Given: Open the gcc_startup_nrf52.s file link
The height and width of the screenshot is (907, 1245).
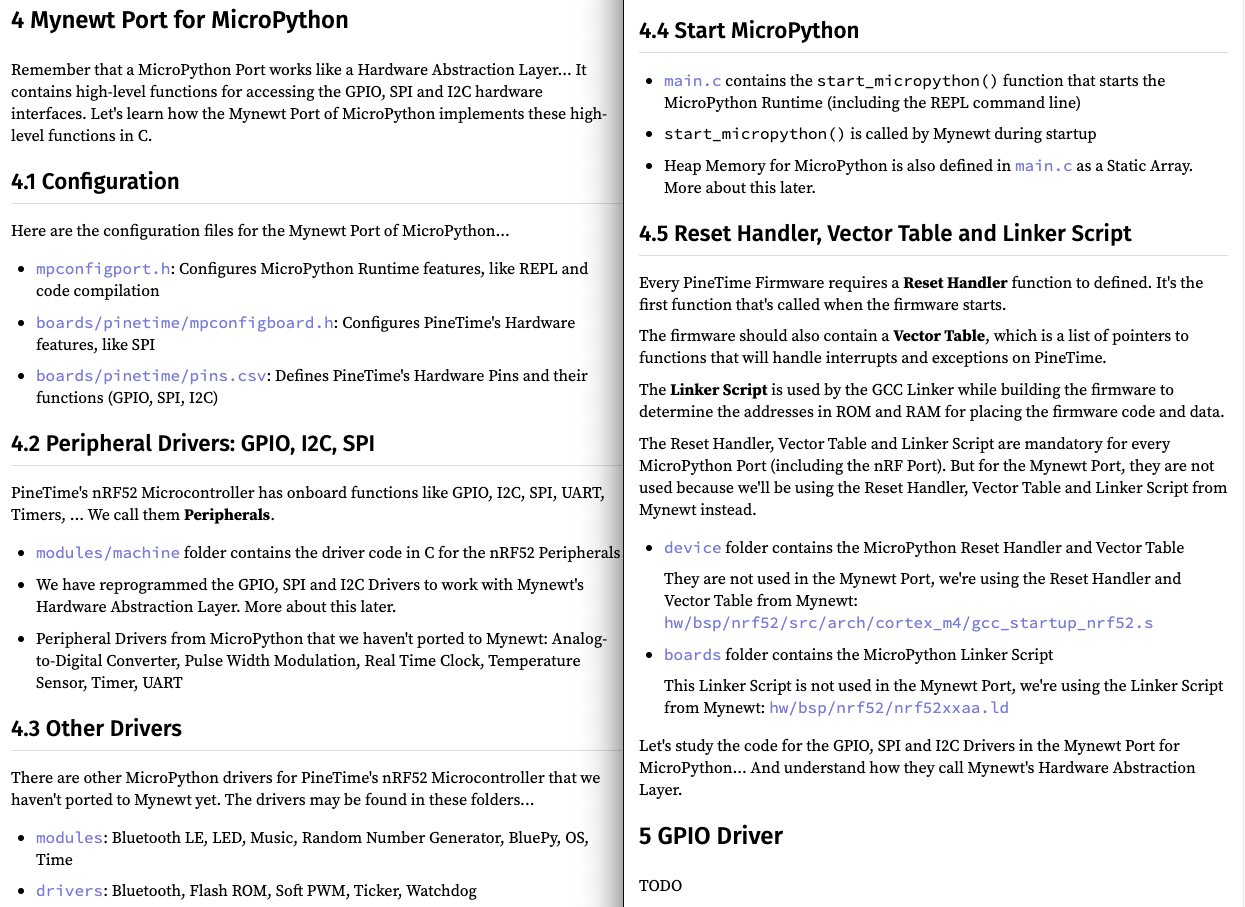Looking at the screenshot, I should tap(908, 623).
